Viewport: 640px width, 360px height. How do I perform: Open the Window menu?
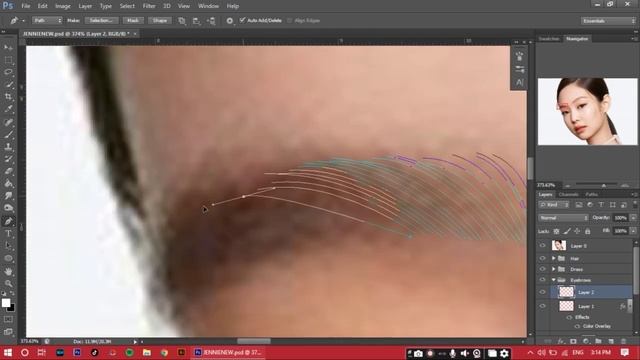point(208,6)
